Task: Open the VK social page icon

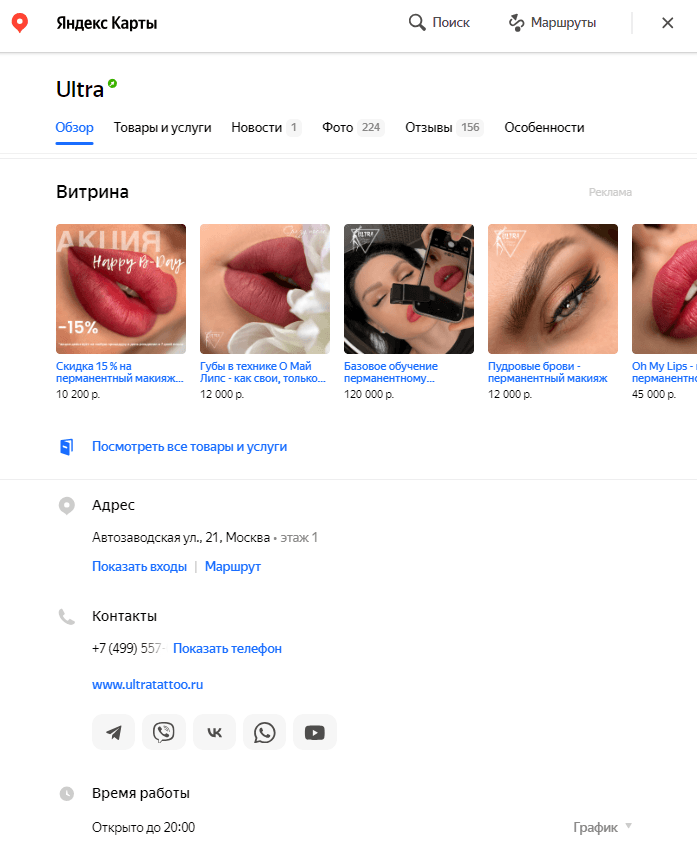Action: pos(214,732)
